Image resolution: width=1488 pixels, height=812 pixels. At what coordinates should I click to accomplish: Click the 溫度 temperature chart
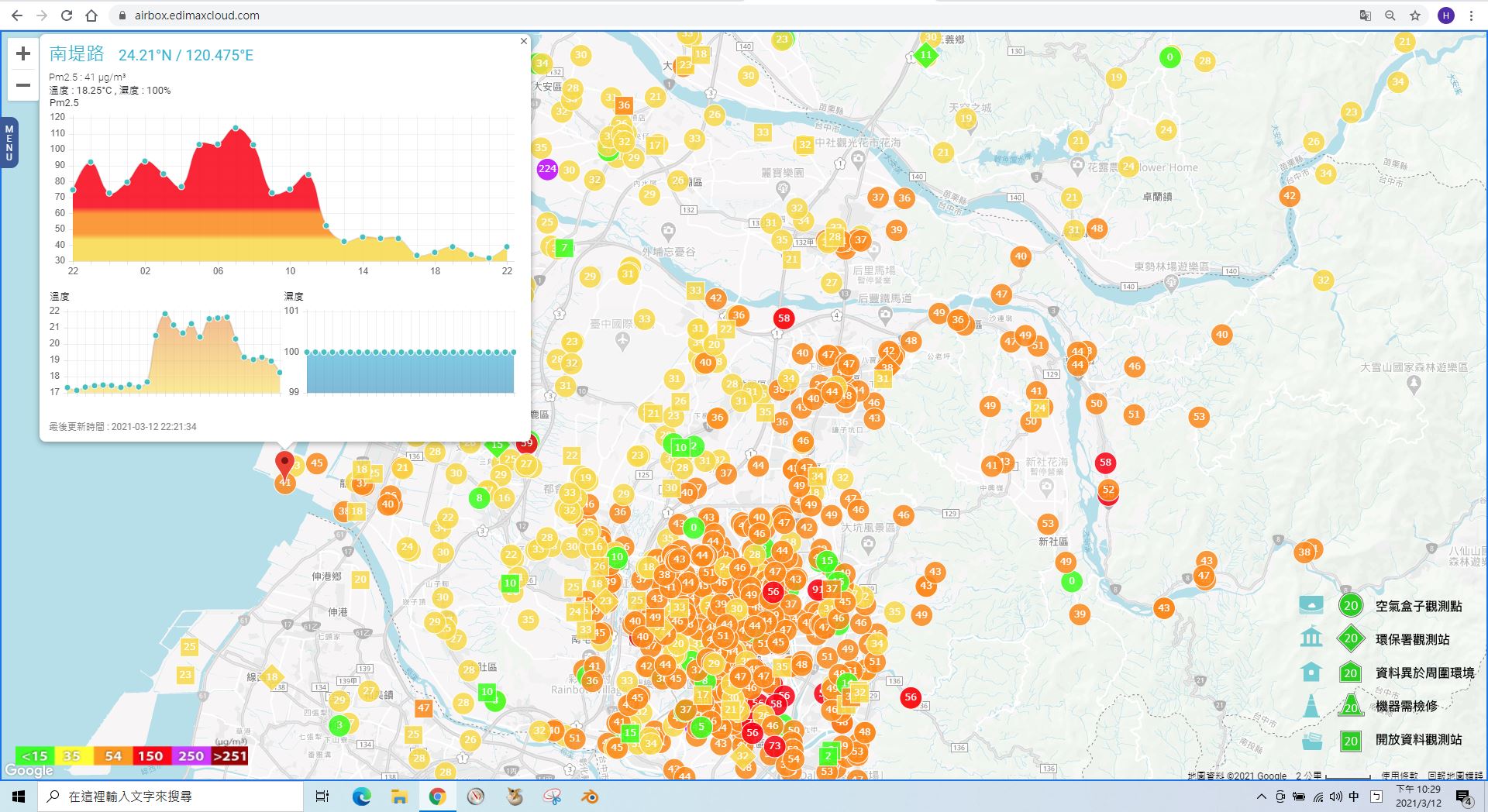(x=167, y=351)
